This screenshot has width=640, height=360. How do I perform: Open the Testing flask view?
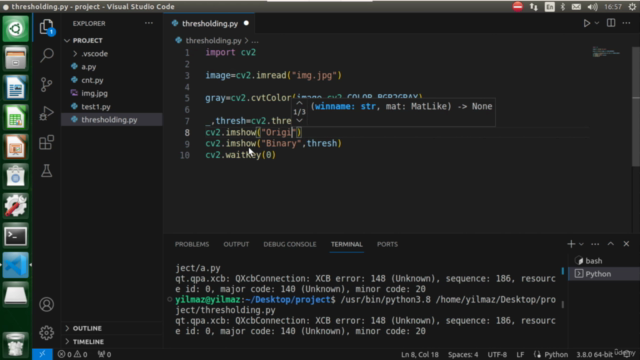pyautogui.click(x=47, y=171)
